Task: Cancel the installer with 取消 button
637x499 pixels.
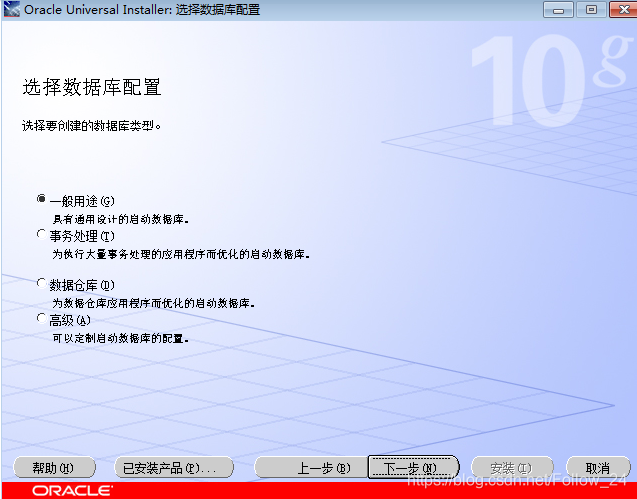Action: pyautogui.click(x=598, y=468)
